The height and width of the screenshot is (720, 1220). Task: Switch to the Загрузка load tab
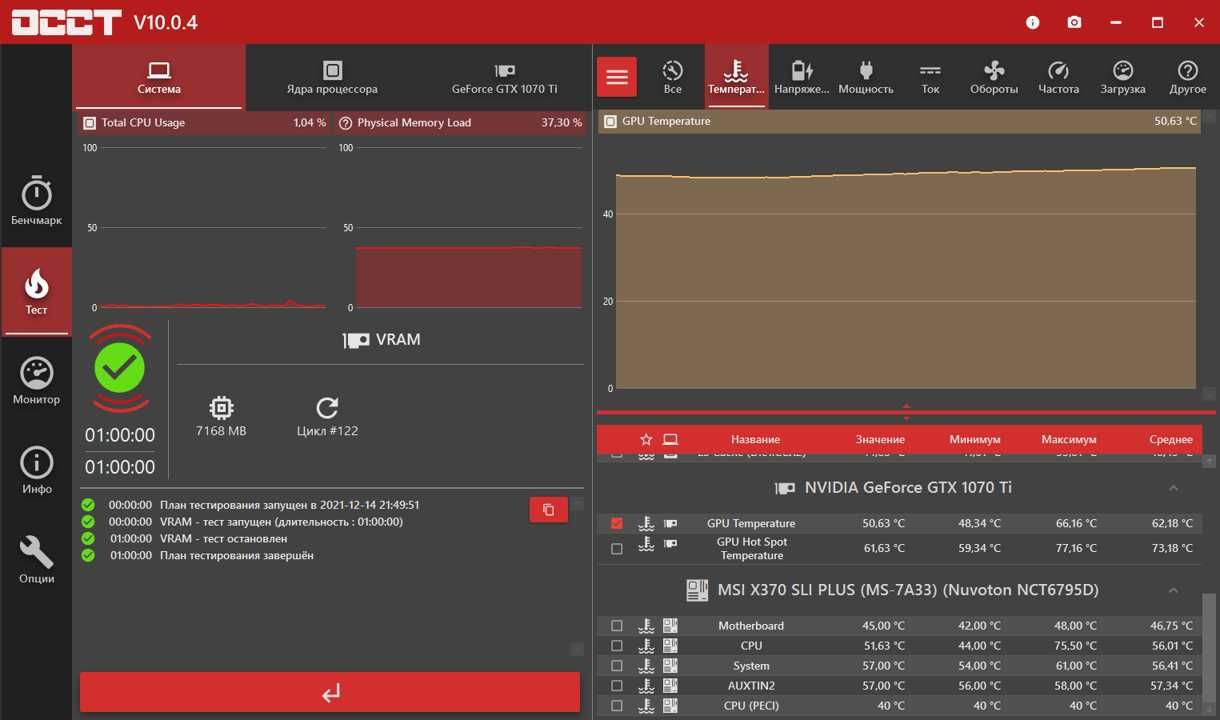[x=1123, y=77]
